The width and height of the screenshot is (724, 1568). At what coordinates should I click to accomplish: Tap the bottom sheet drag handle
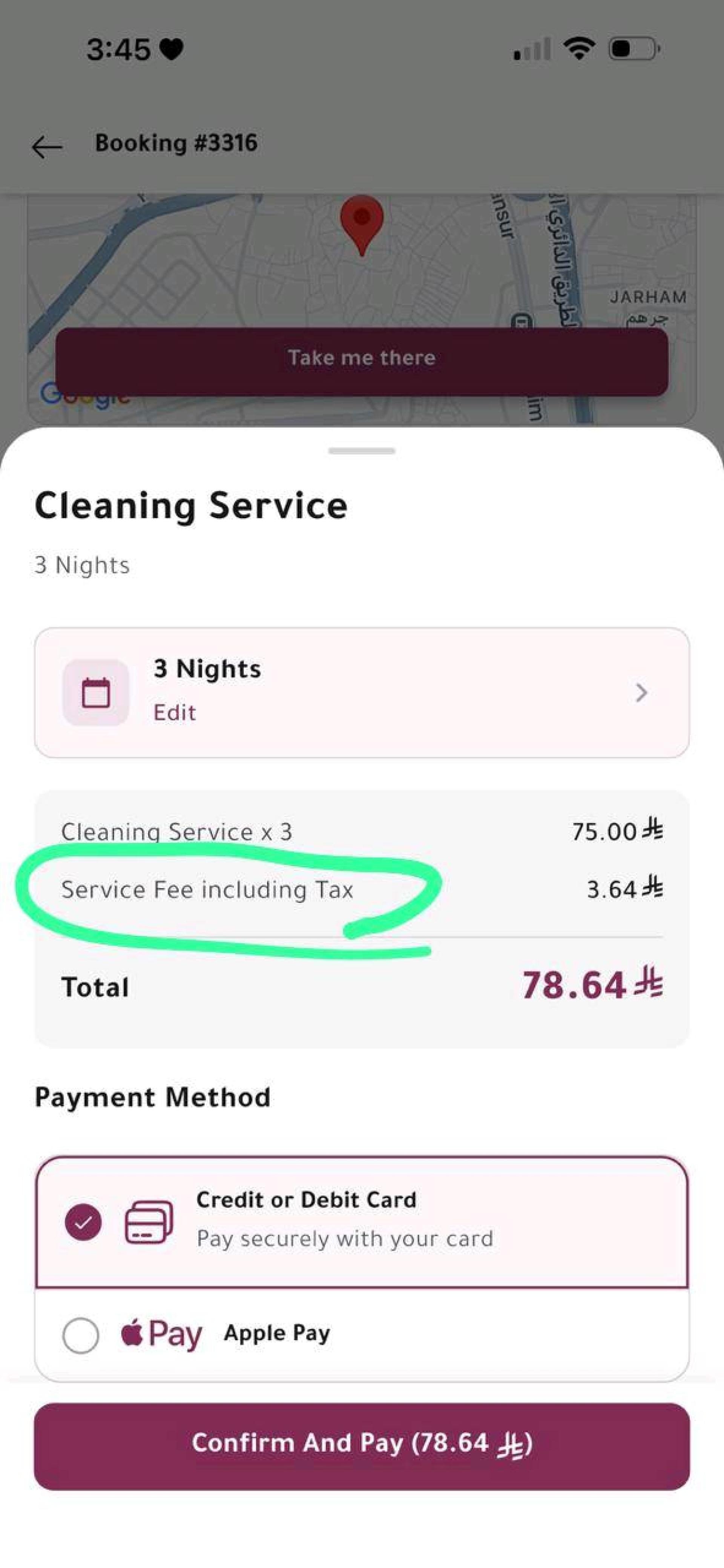[x=362, y=451]
